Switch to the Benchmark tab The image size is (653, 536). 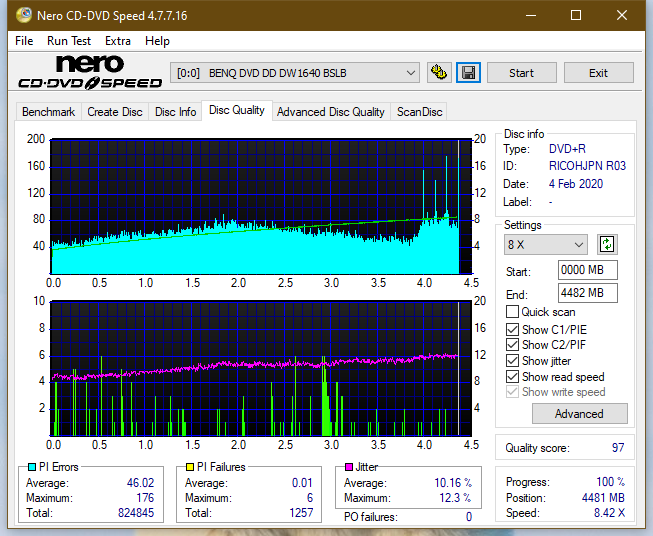pyautogui.click(x=49, y=112)
